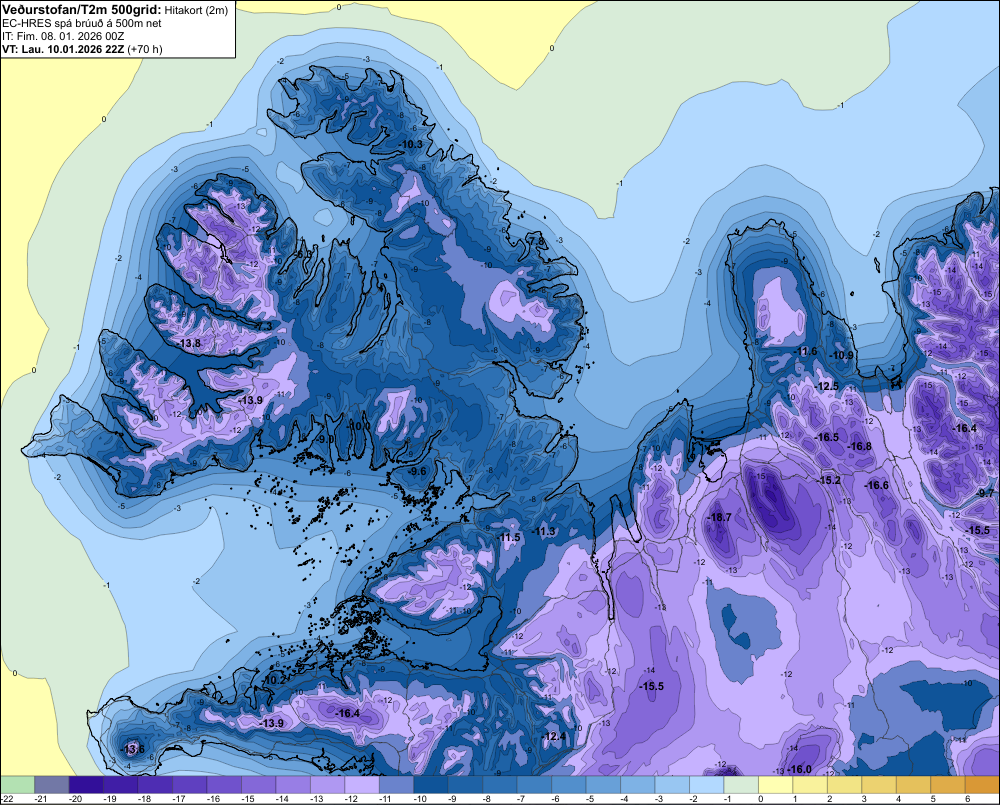Screen dimensions: 1000x805
Task: Click the -9.7 temperature value on the map
Action: 986,493
